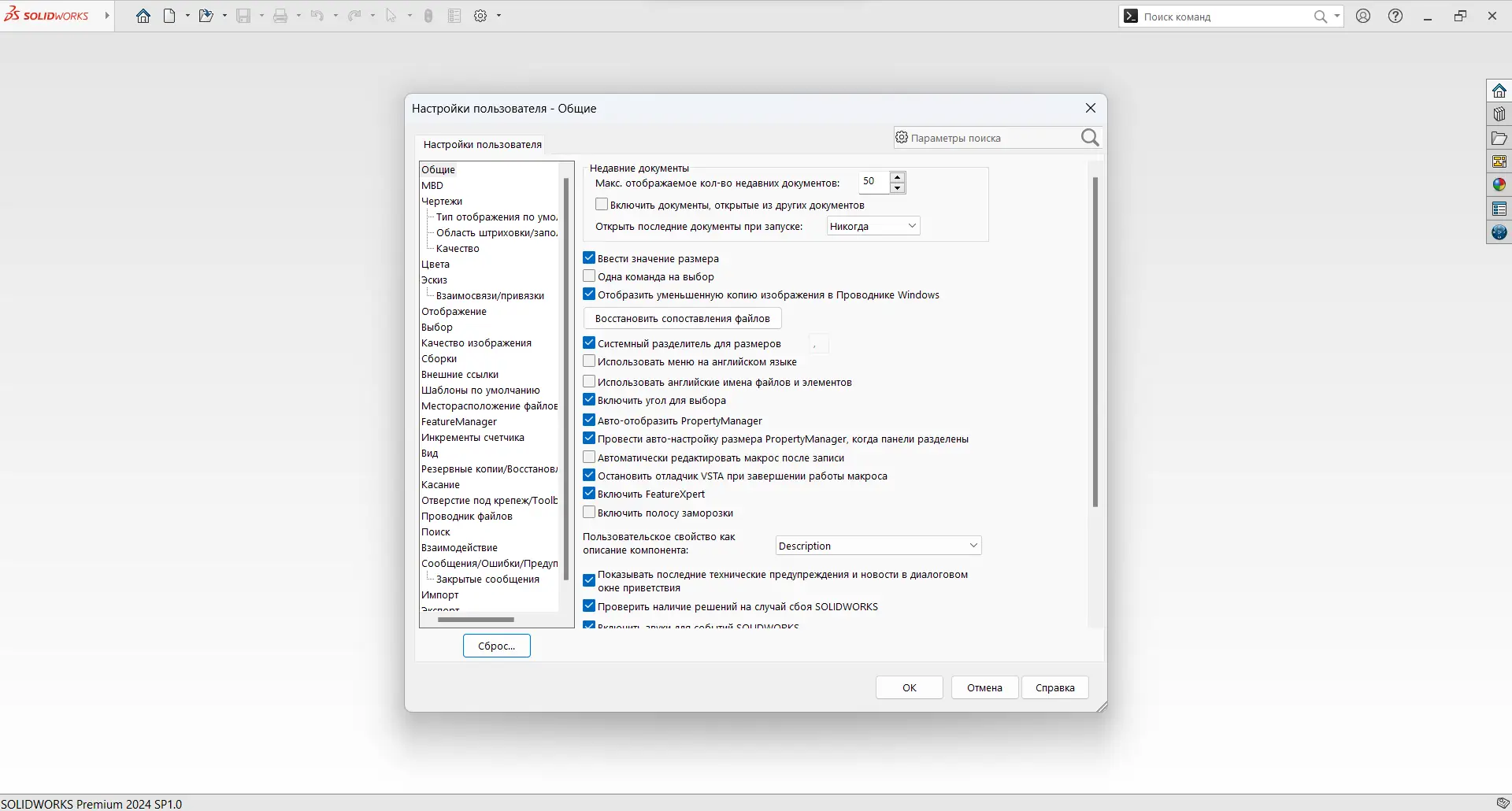Open the View Palette task pane icon

tap(1499, 161)
